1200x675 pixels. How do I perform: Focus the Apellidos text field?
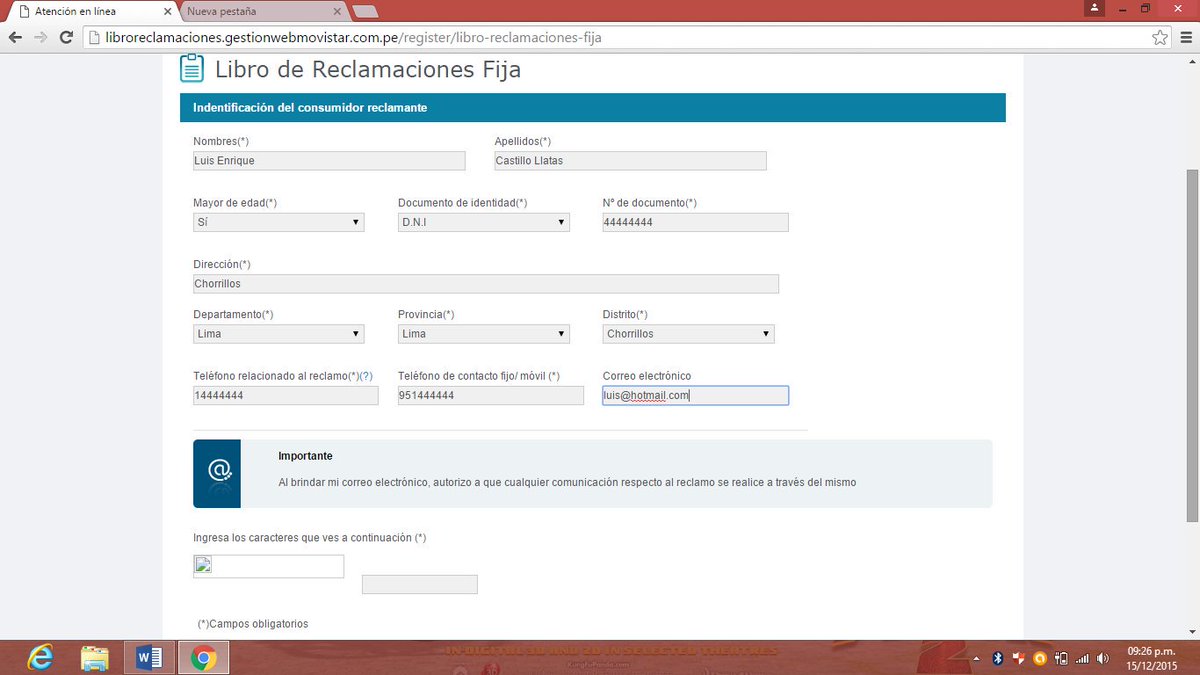631,161
